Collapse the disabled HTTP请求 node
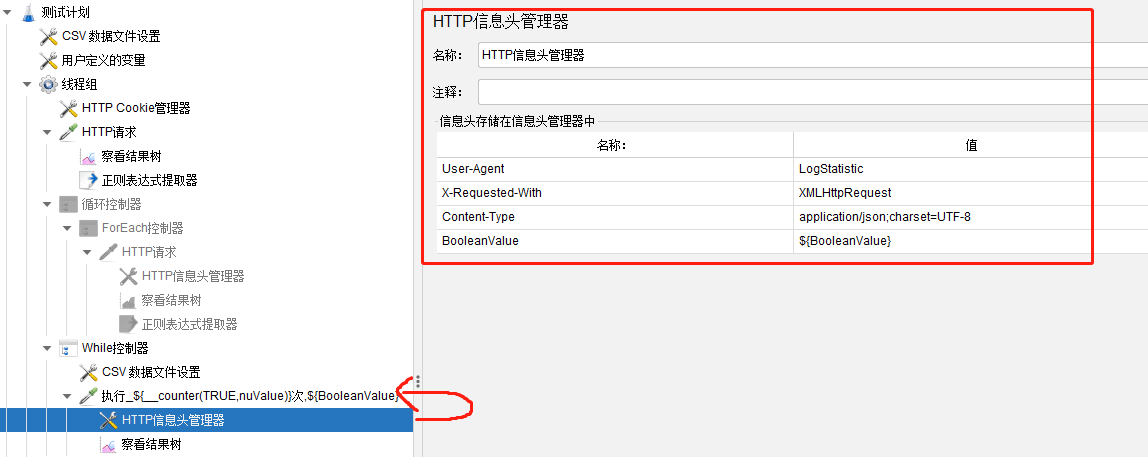Screen dimensions: 1148x457 pyautogui.click(x=87, y=253)
